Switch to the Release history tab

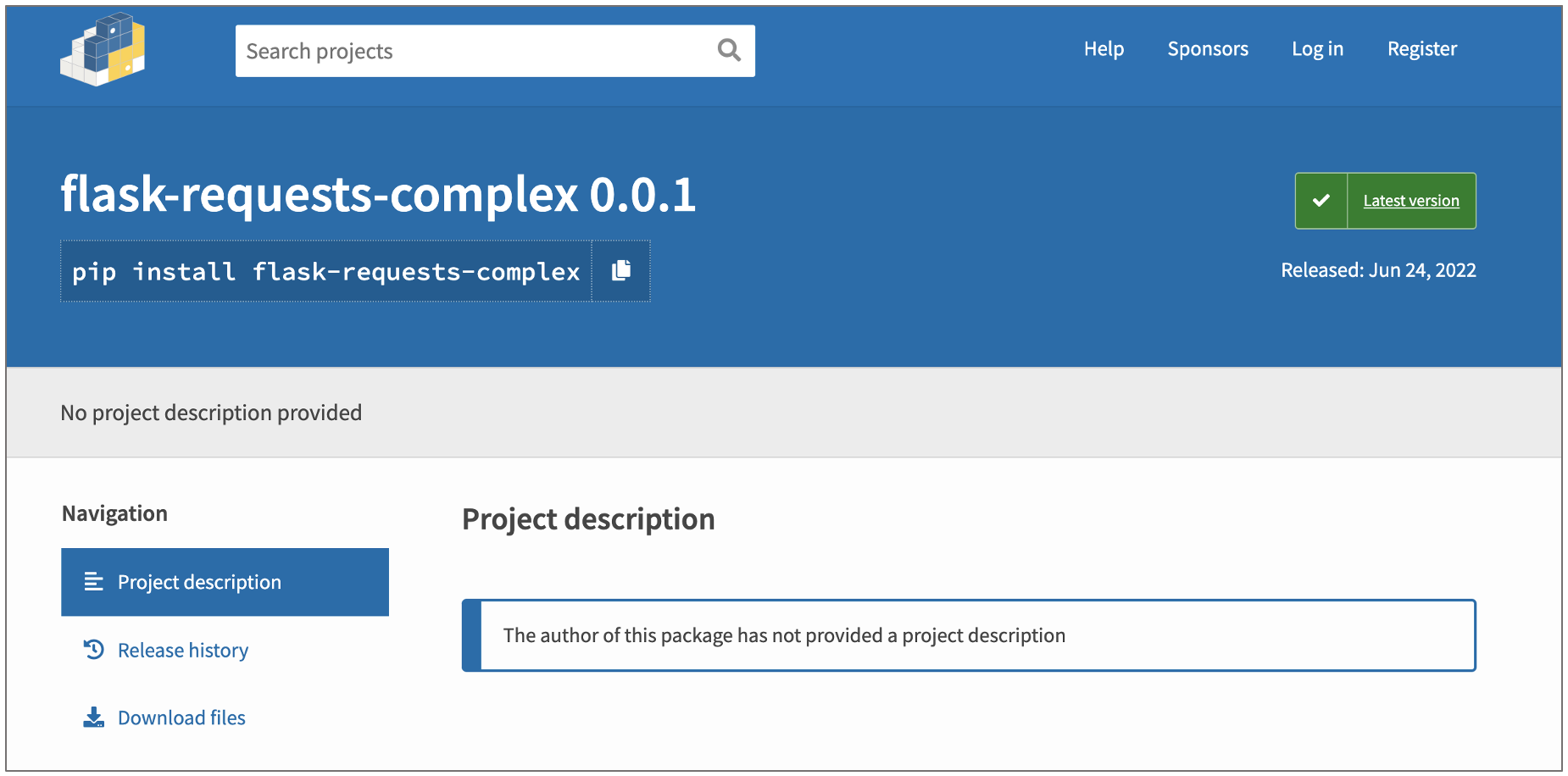click(x=182, y=650)
